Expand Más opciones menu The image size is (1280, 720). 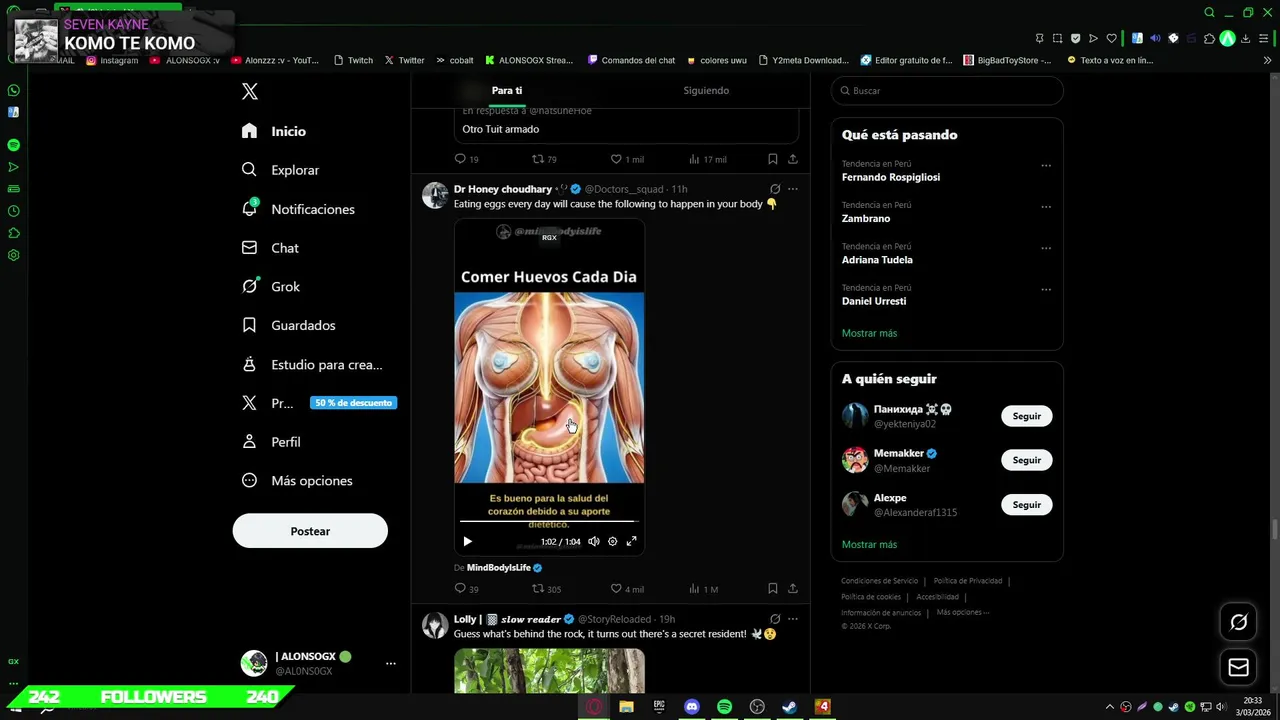coord(297,481)
